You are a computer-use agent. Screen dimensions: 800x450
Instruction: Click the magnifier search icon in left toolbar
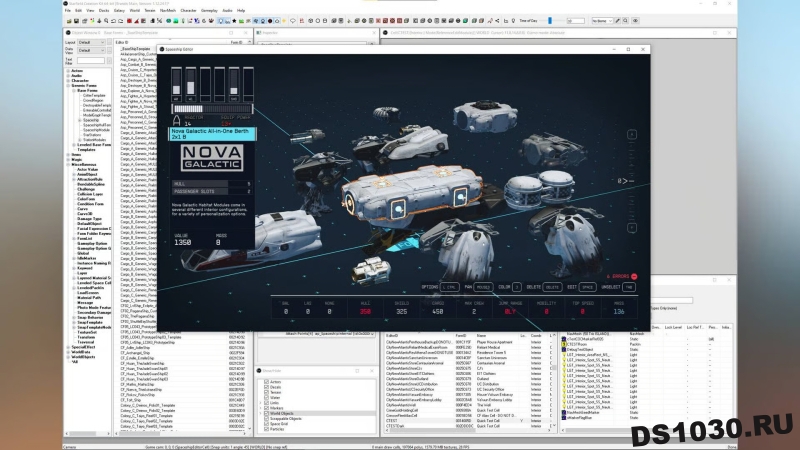pyautogui.click(x=106, y=21)
